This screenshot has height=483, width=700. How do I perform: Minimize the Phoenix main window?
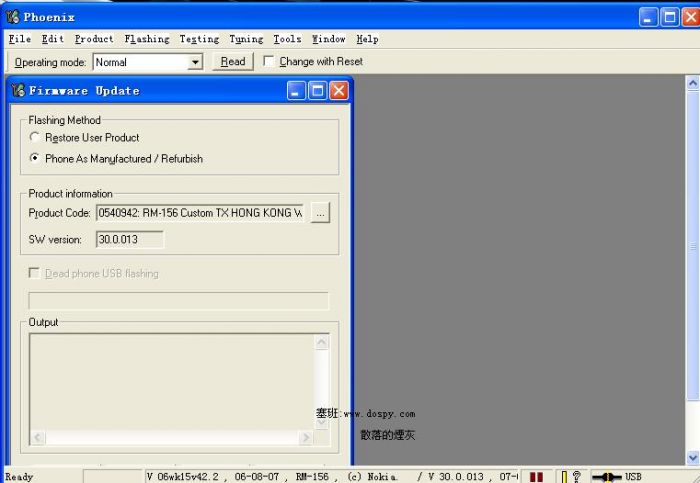coord(648,17)
